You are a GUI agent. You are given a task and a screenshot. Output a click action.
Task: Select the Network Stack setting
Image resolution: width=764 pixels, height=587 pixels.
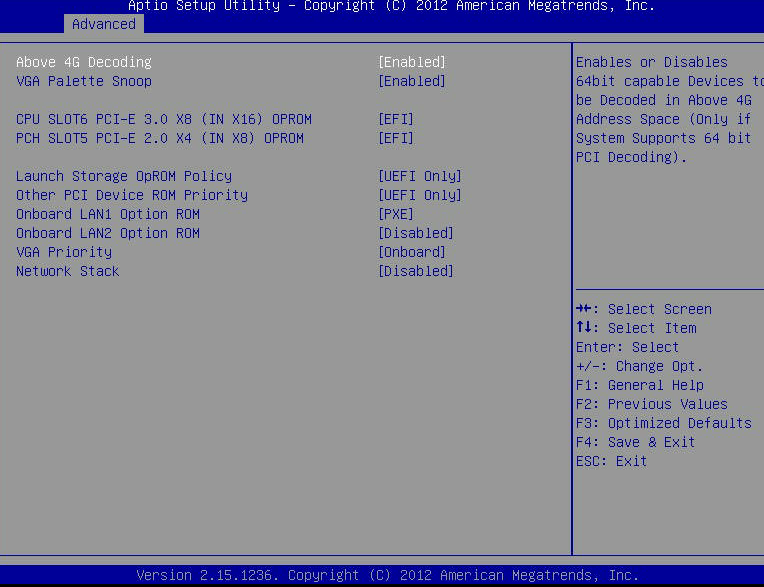coord(68,271)
